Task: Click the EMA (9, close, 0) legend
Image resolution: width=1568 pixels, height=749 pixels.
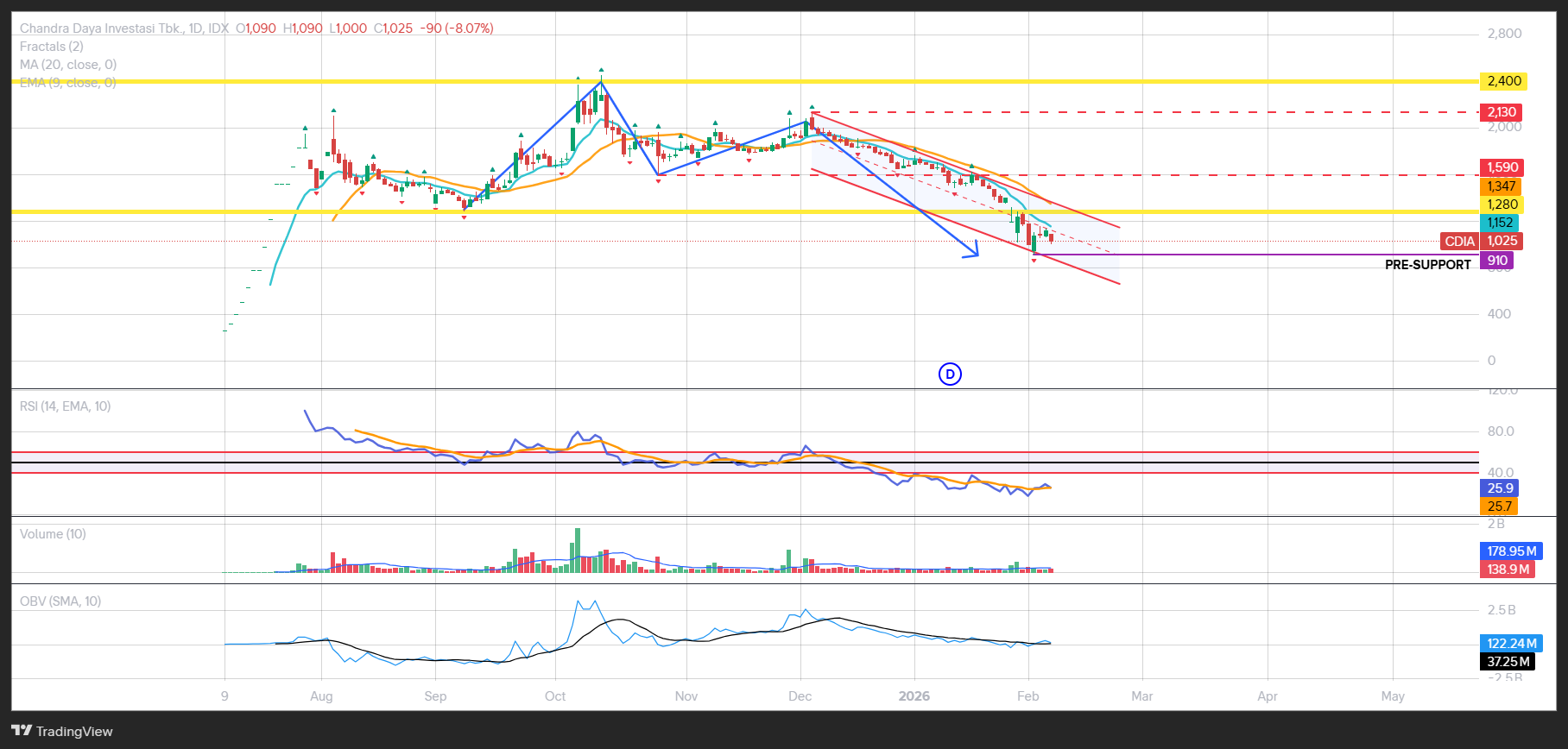Action: coord(68,83)
